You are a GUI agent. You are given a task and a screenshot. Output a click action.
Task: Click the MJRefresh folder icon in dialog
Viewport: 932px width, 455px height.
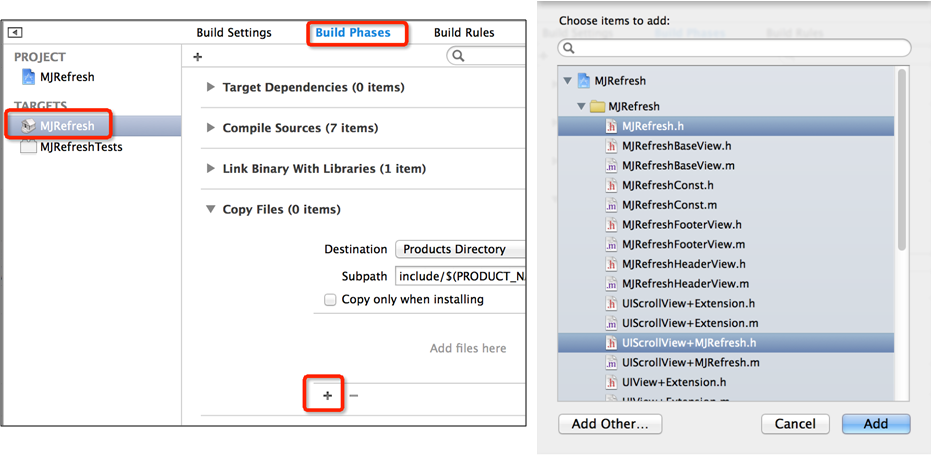tap(597, 106)
